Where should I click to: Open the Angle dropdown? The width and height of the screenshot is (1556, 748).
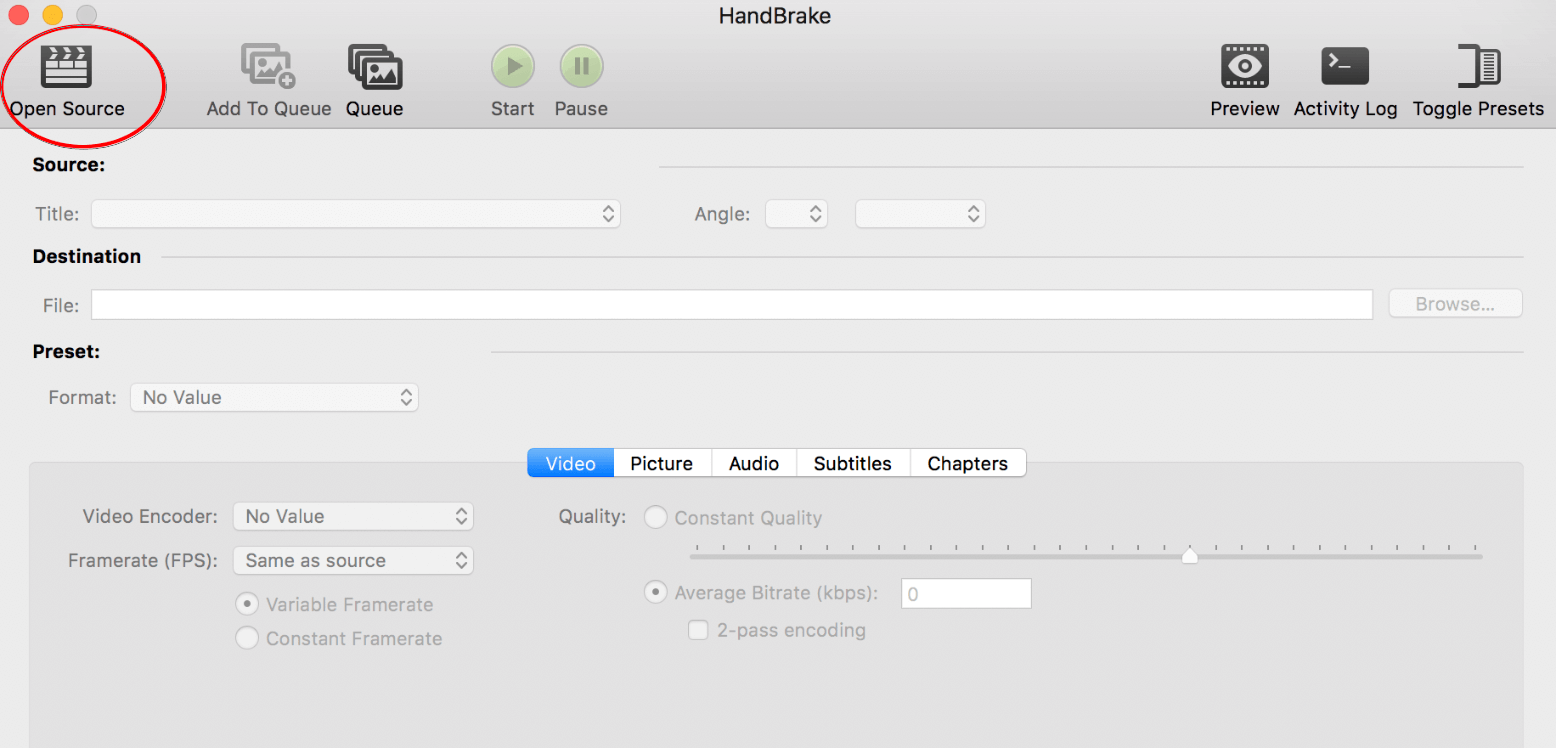(796, 214)
